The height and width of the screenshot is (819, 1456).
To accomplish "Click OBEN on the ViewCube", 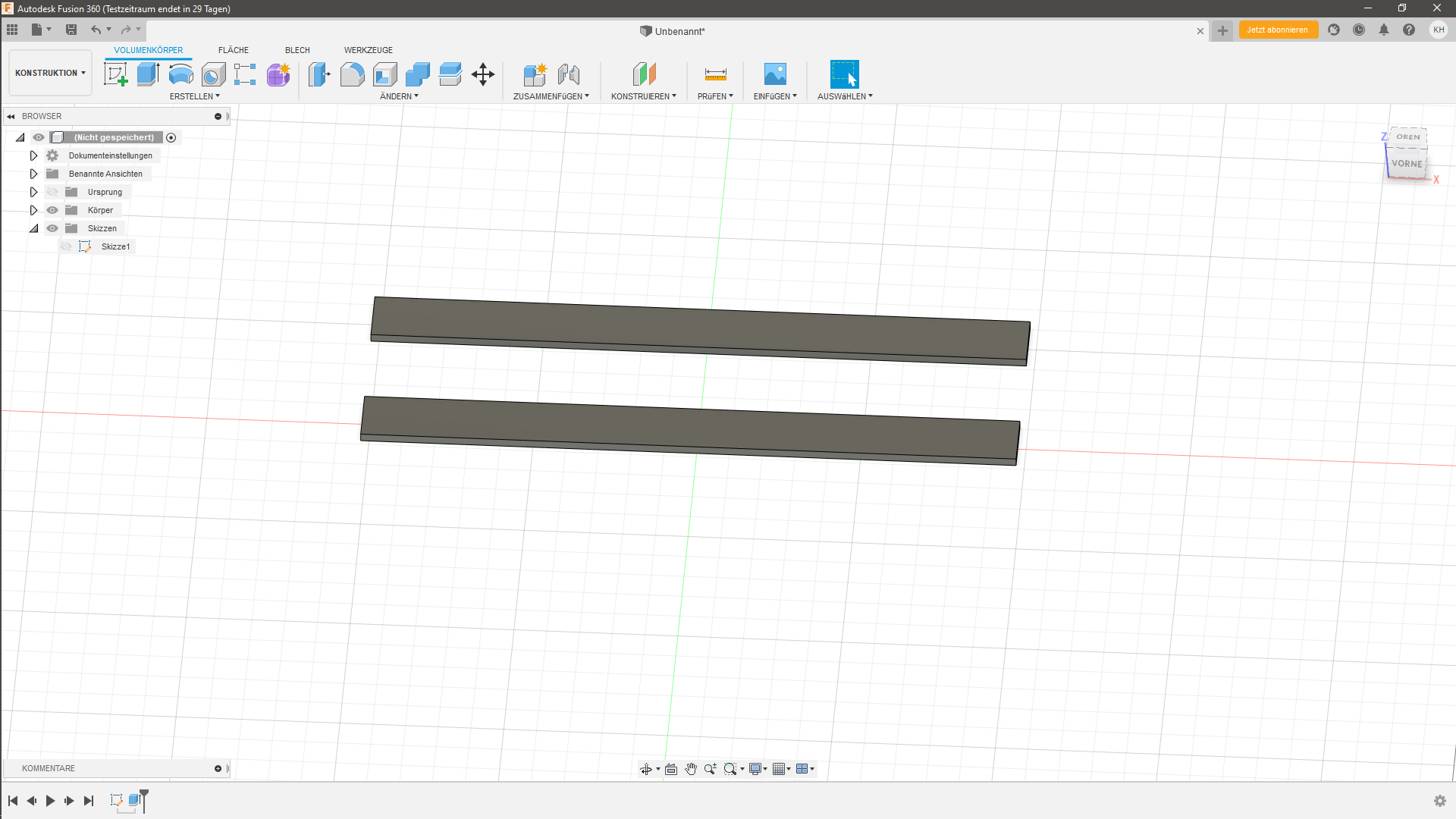I will [x=1407, y=137].
